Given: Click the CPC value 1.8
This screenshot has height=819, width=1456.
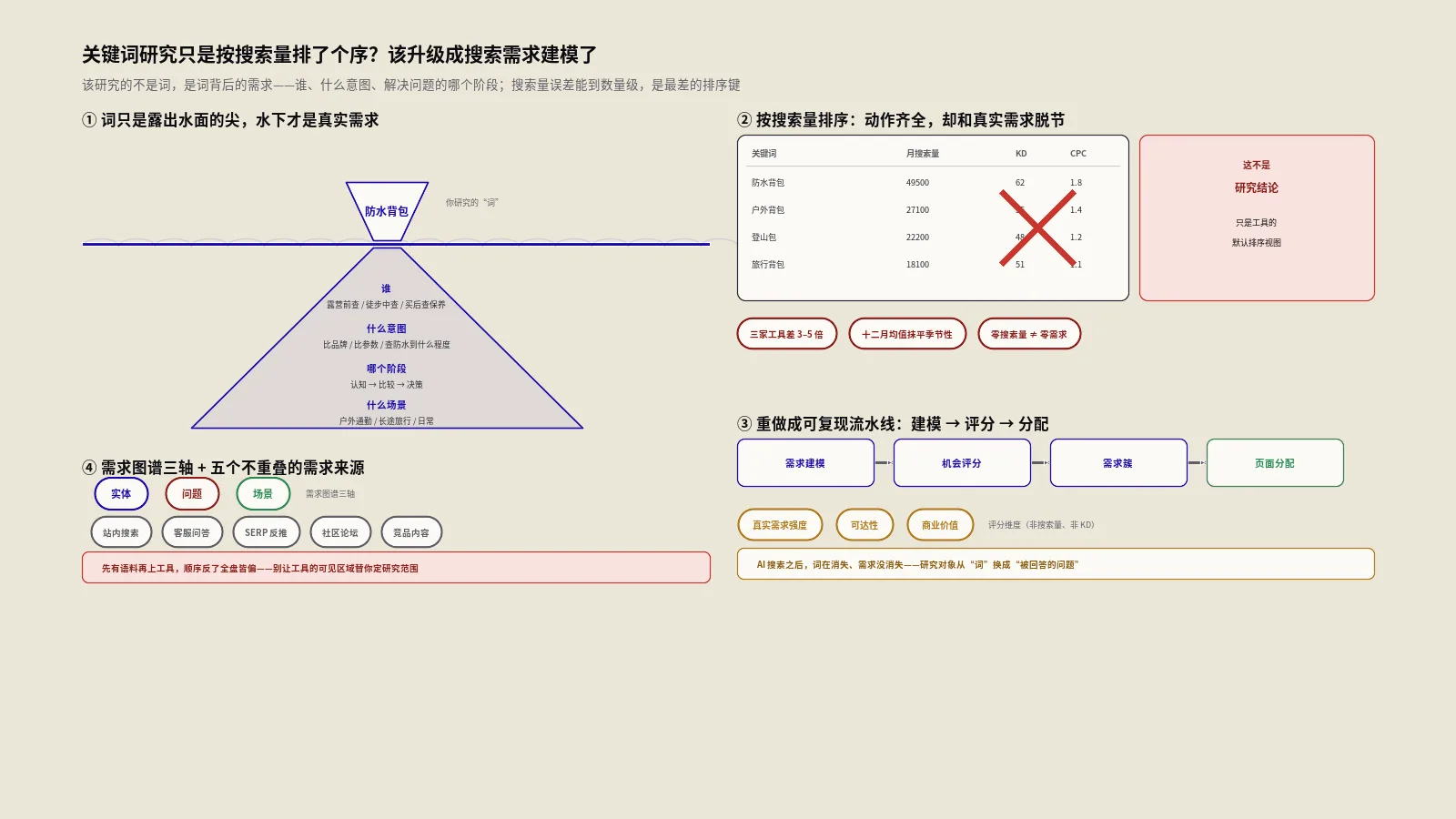Looking at the screenshot, I should pos(1077,183).
